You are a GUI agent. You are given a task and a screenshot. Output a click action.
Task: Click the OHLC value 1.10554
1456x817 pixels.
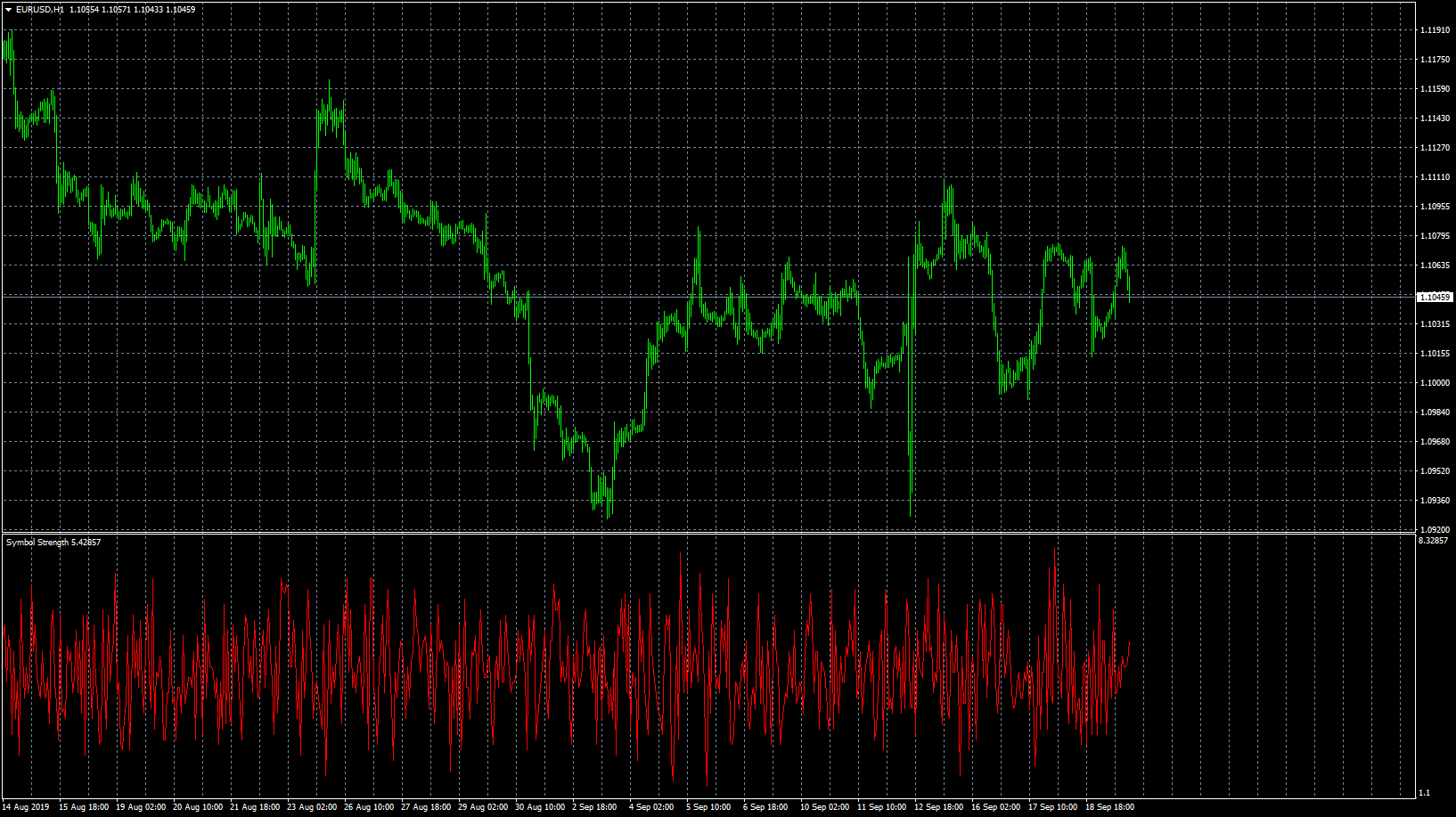click(84, 10)
